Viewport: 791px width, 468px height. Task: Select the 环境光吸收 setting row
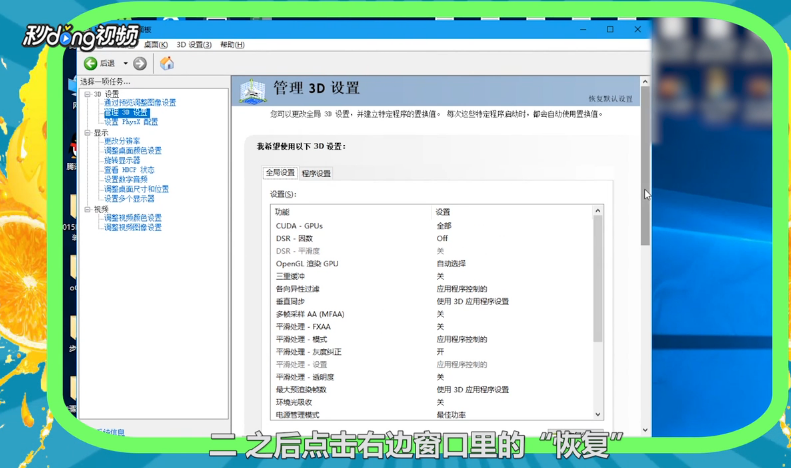pos(433,402)
